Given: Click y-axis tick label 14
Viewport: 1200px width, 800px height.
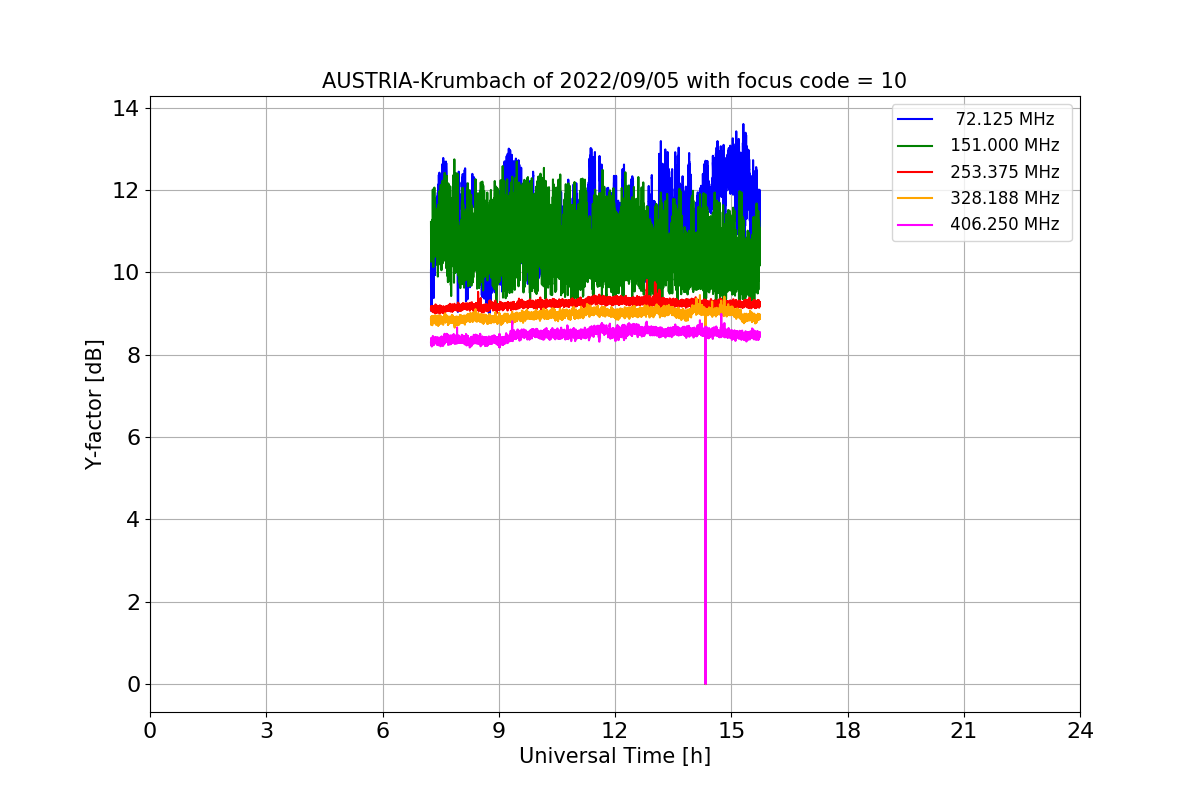Looking at the screenshot, I should click(128, 108).
